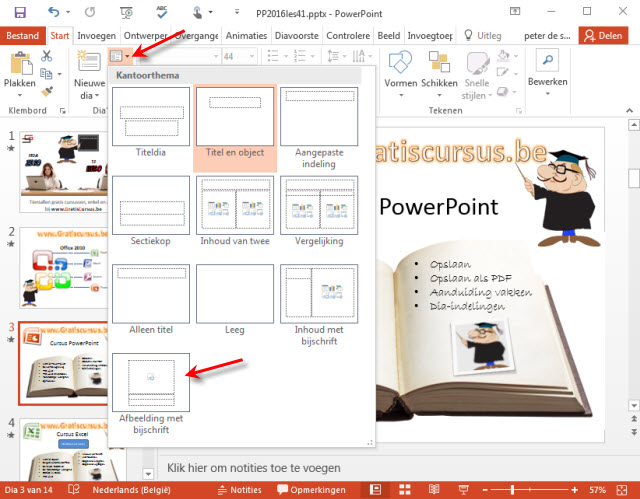This screenshot has height=499, width=640.
Task: Open the touch mode dropdown arrow
Action: coord(211,12)
